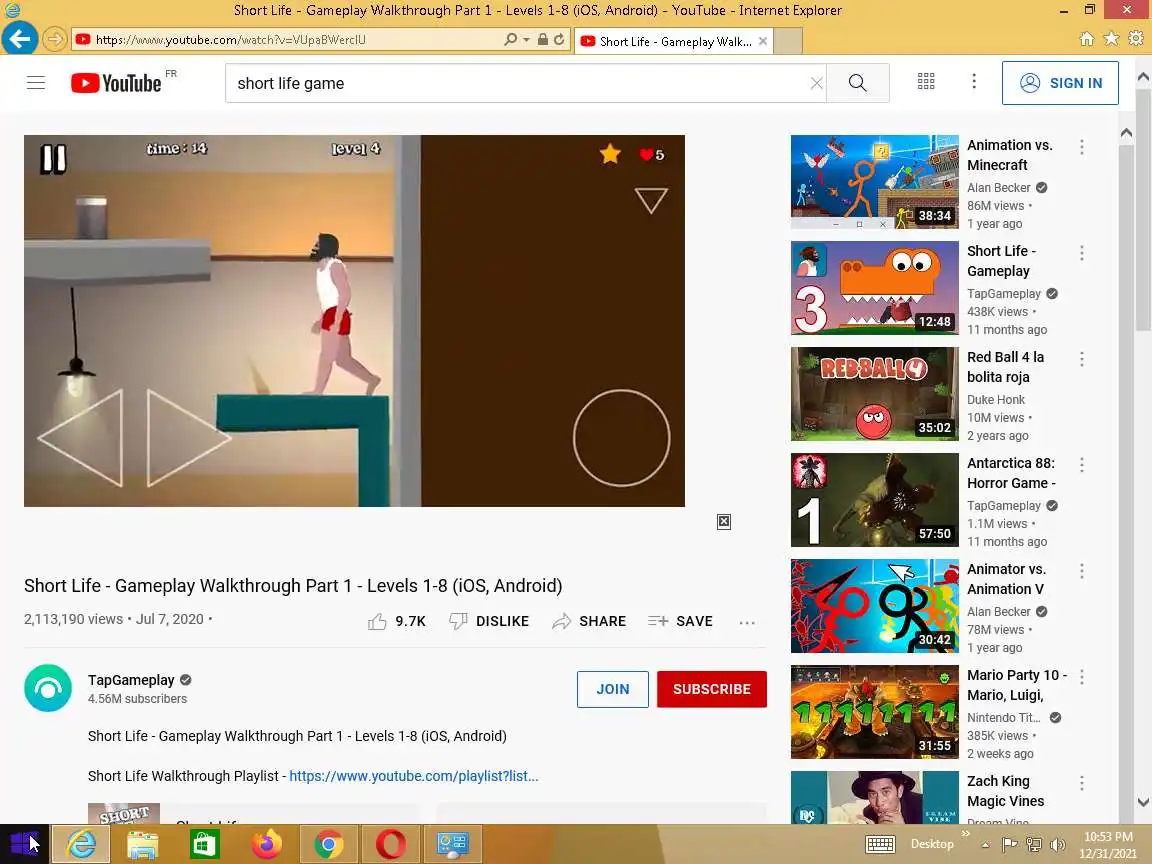Open options menu for Animation vs. Minecraft

click(1081, 147)
